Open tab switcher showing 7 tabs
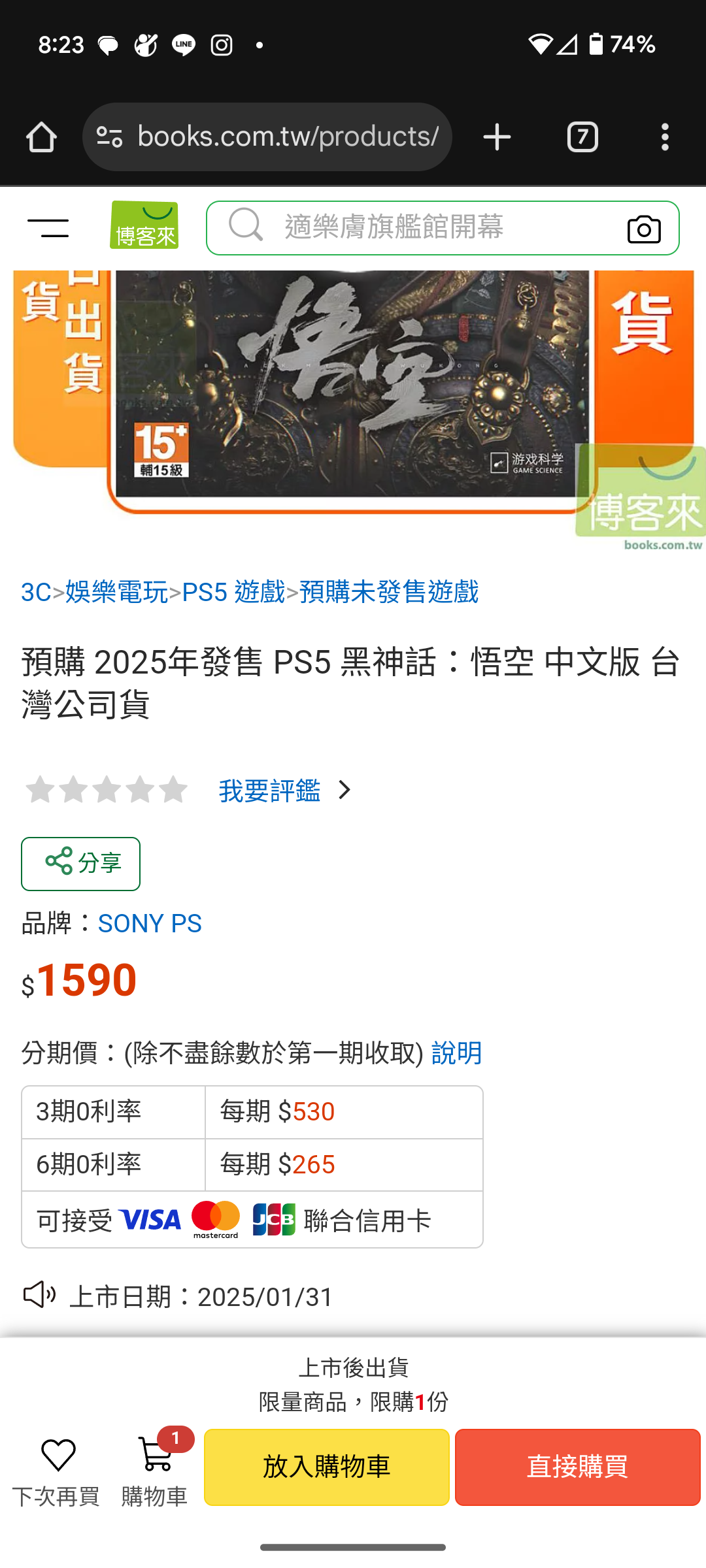This screenshot has width=706, height=1568. pyautogui.click(x=582, y=137)
